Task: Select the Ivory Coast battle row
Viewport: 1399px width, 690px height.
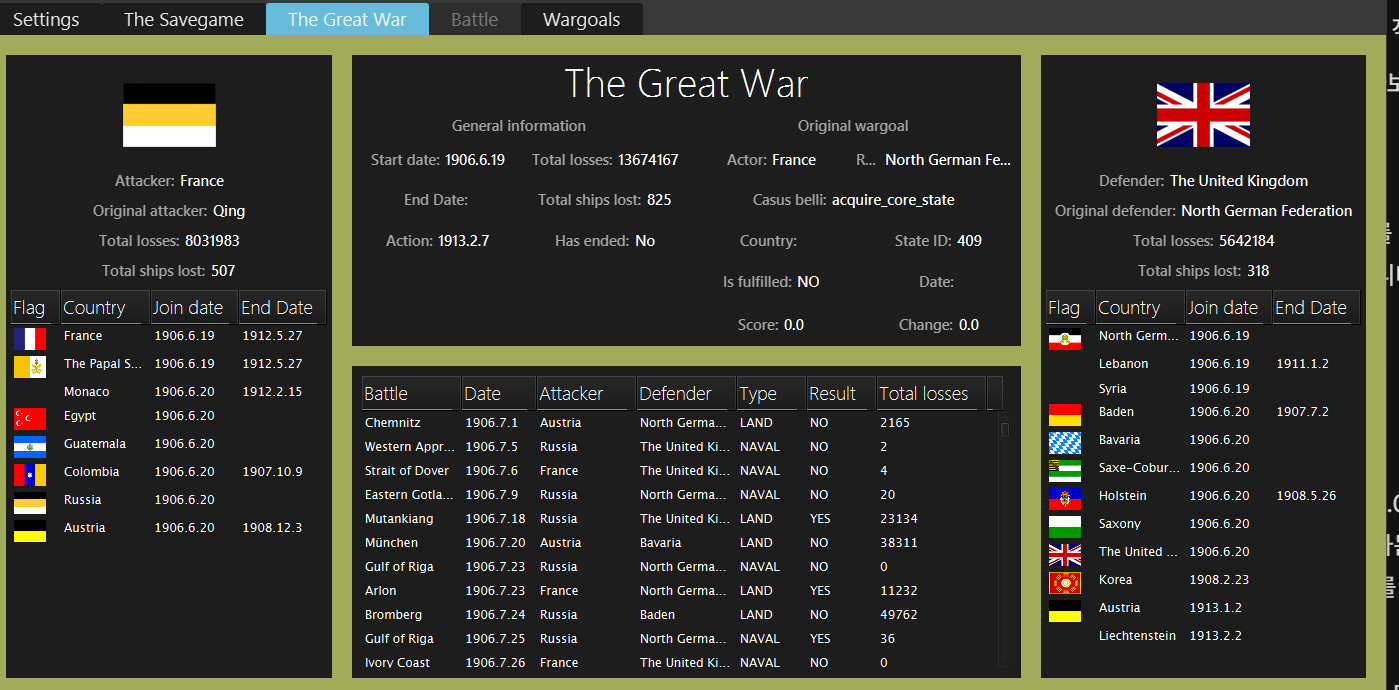Action: pyautogui.click(x=679, y=663)
